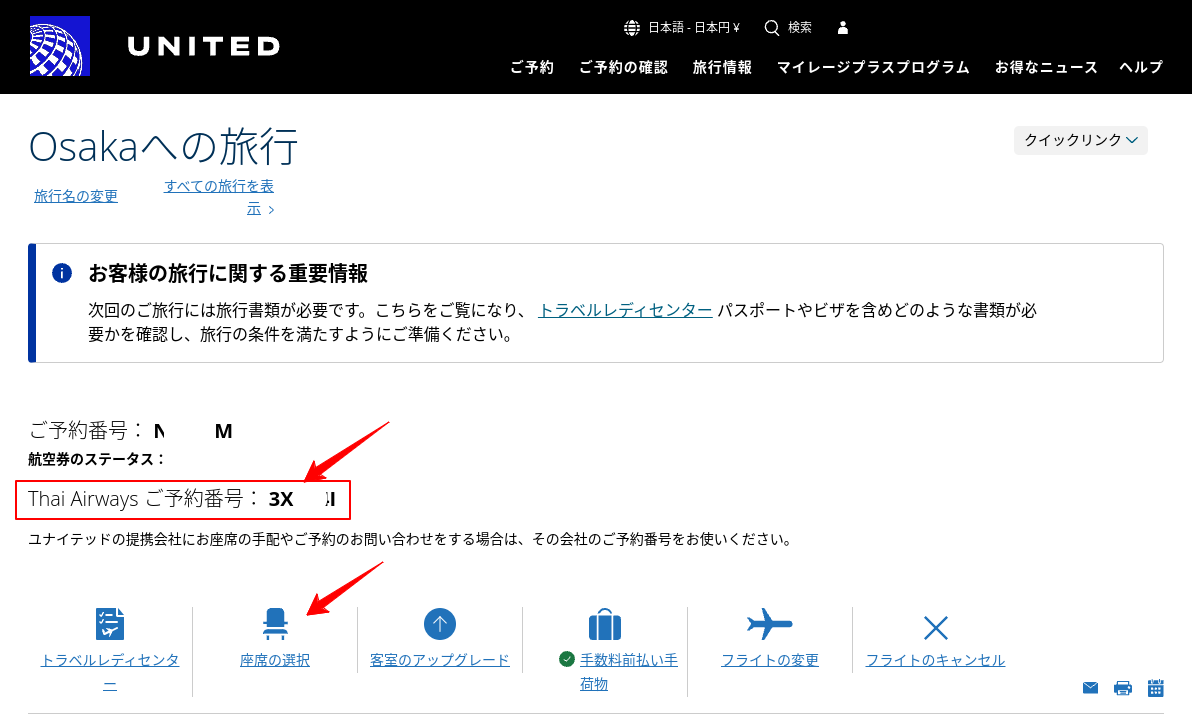The image size is (1192, 727).
Task: Click the お客様の旅行に関する重要情報 heading
Action: pyautogui.click(x=228, y=274)
